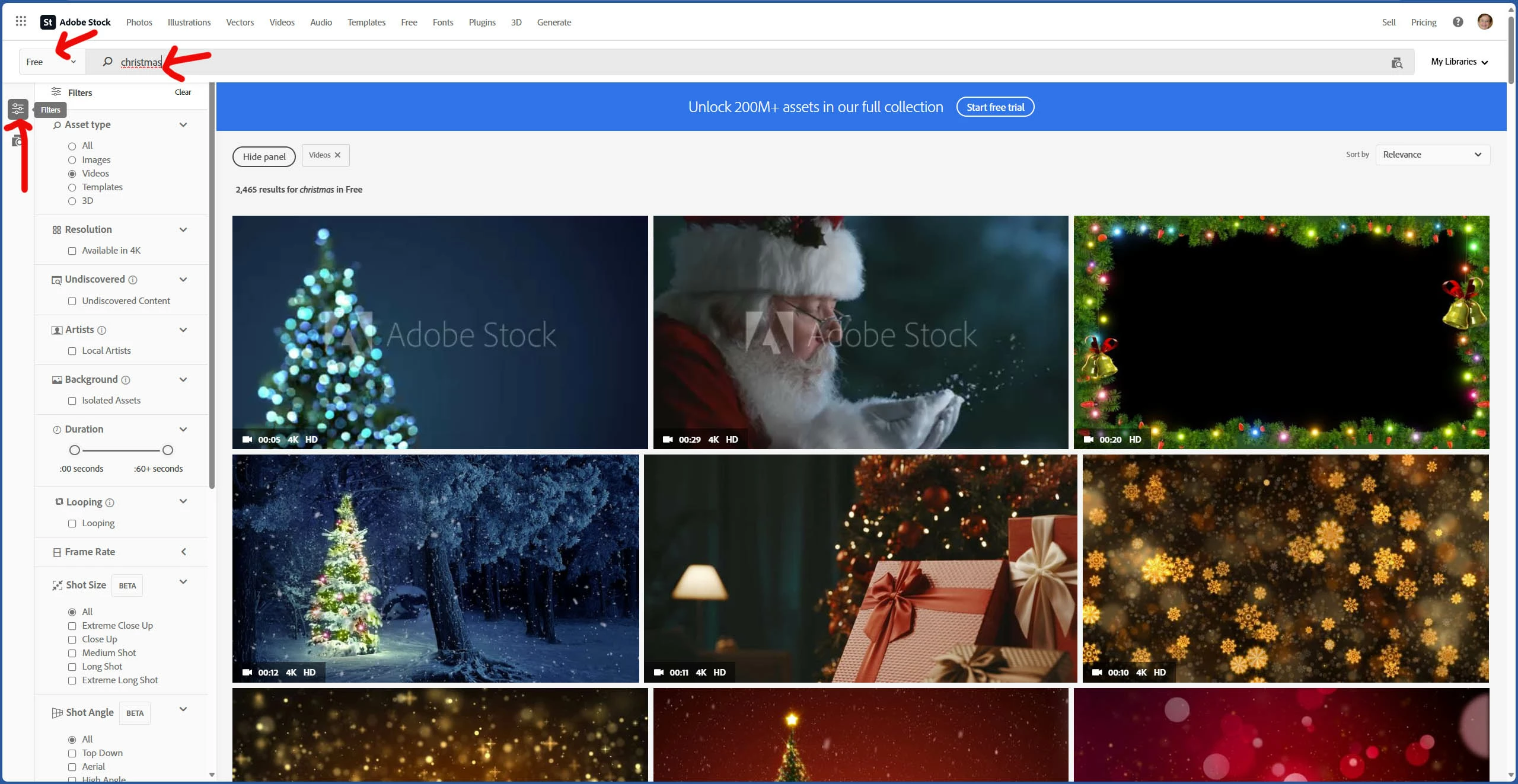Click the Adobe Stock St logo
This screenshot has height=784, width=1518.
click(x=48, y=22)
